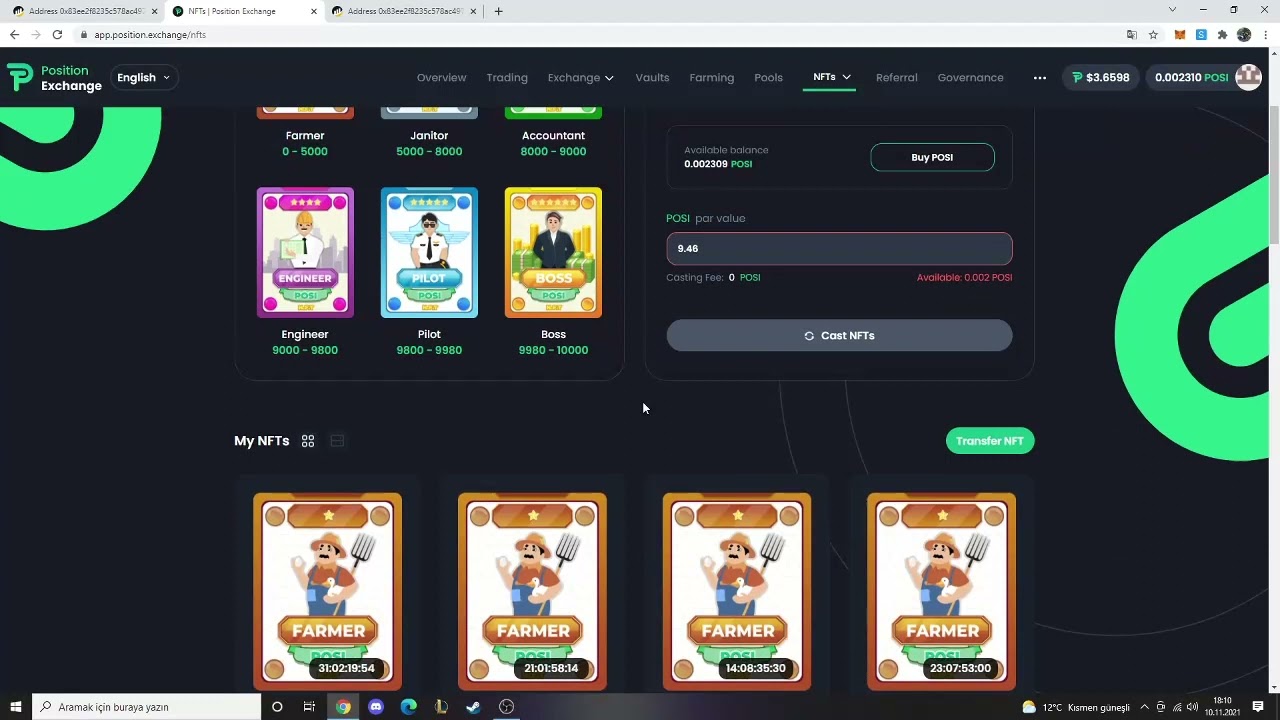Screen dimensions: 1280x720
Task: Open the Pools page
Action: pyautogui.click(x=768, y=78)
